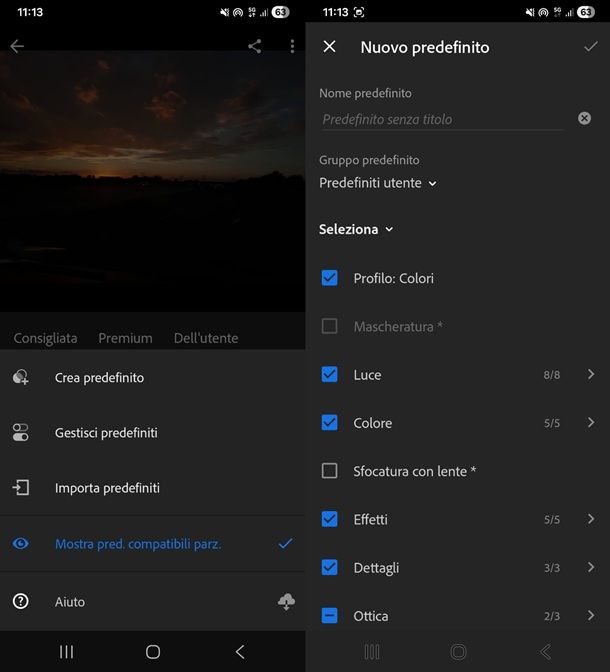
Task: Clear the preset name field
Action: pos(584,118)
